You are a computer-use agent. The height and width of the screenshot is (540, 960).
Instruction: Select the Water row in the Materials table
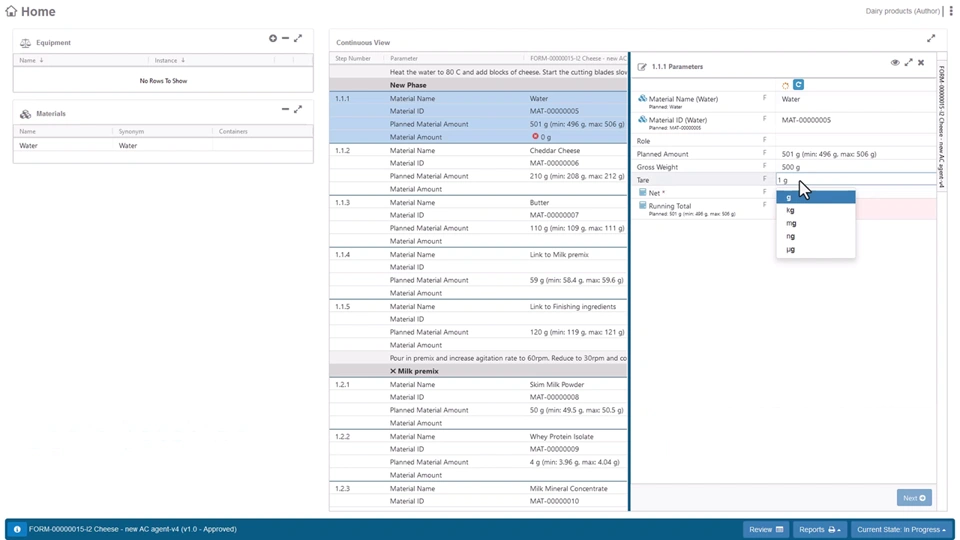[x=163, y=146]
